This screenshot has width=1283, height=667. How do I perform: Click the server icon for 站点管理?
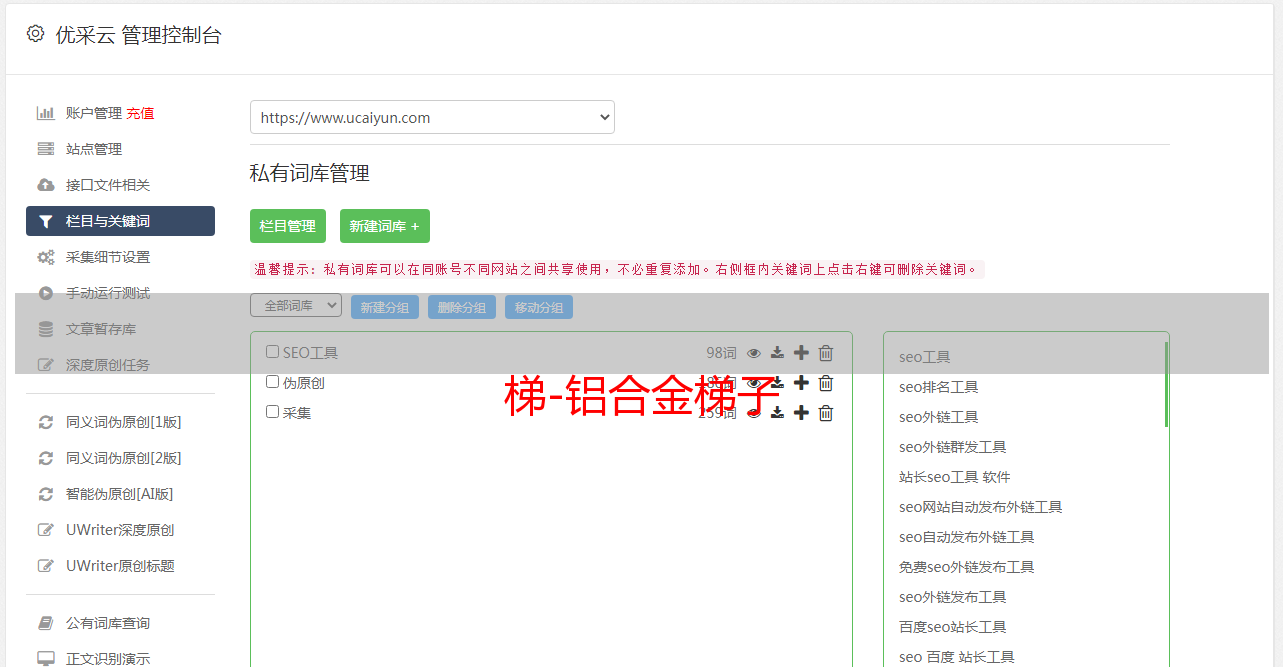(x=45, y=149)
